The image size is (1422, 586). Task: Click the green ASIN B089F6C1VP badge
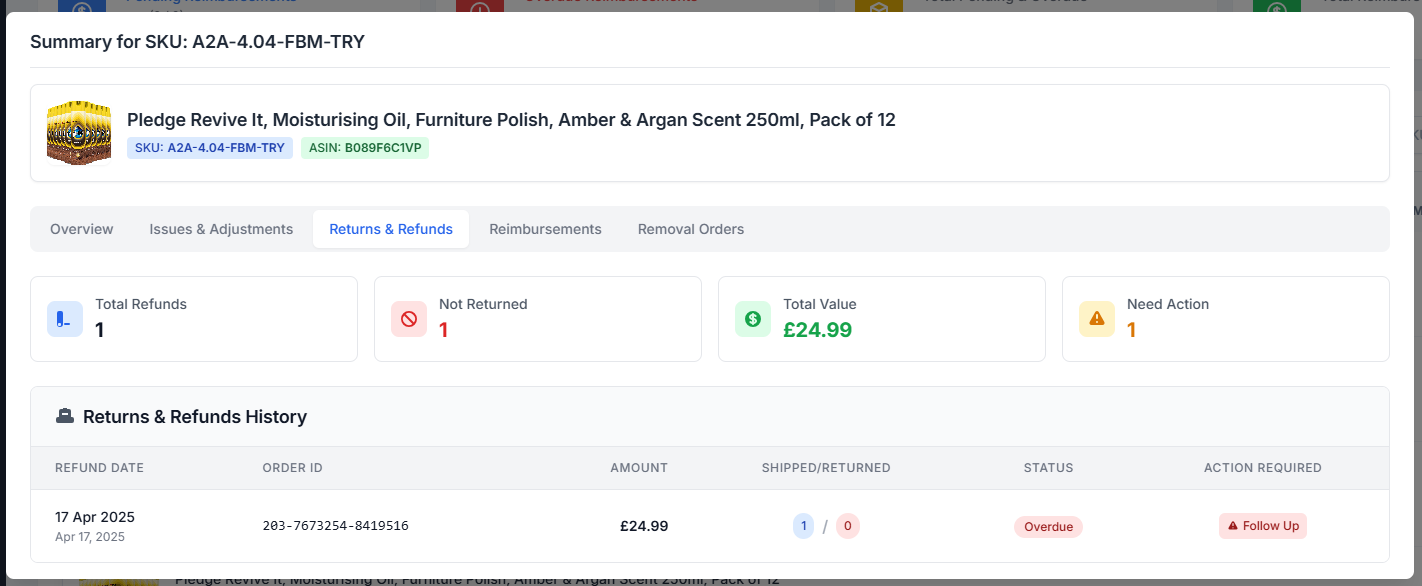(365, 148)
